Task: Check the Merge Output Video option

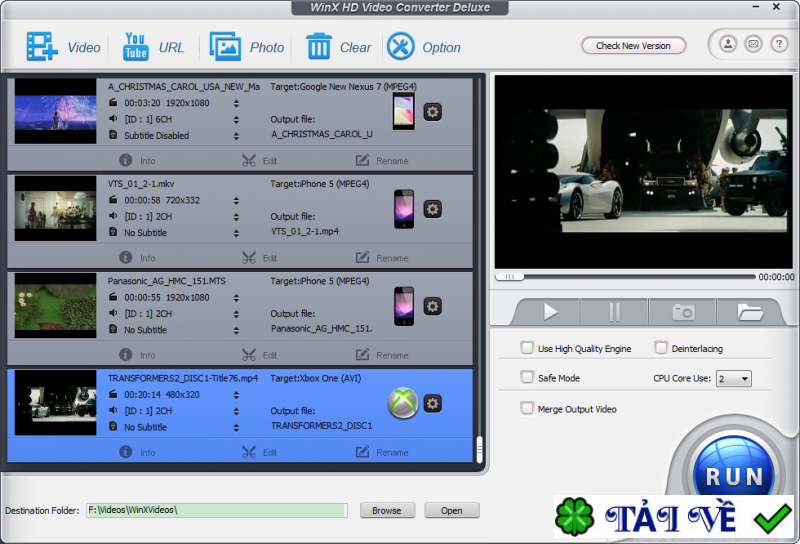Action: pos(527,408)
